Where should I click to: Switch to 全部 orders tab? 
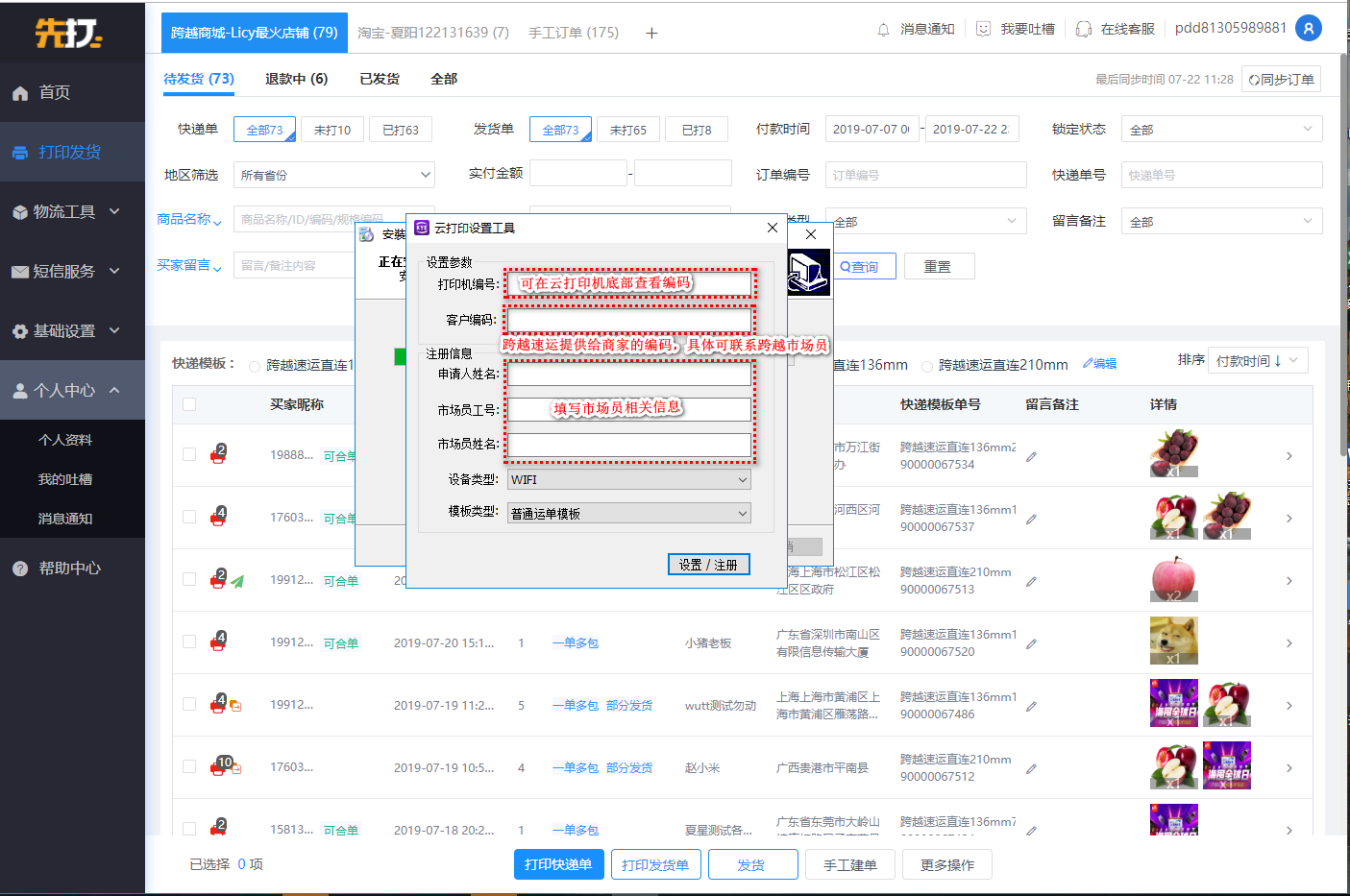(x=444, y=79)
